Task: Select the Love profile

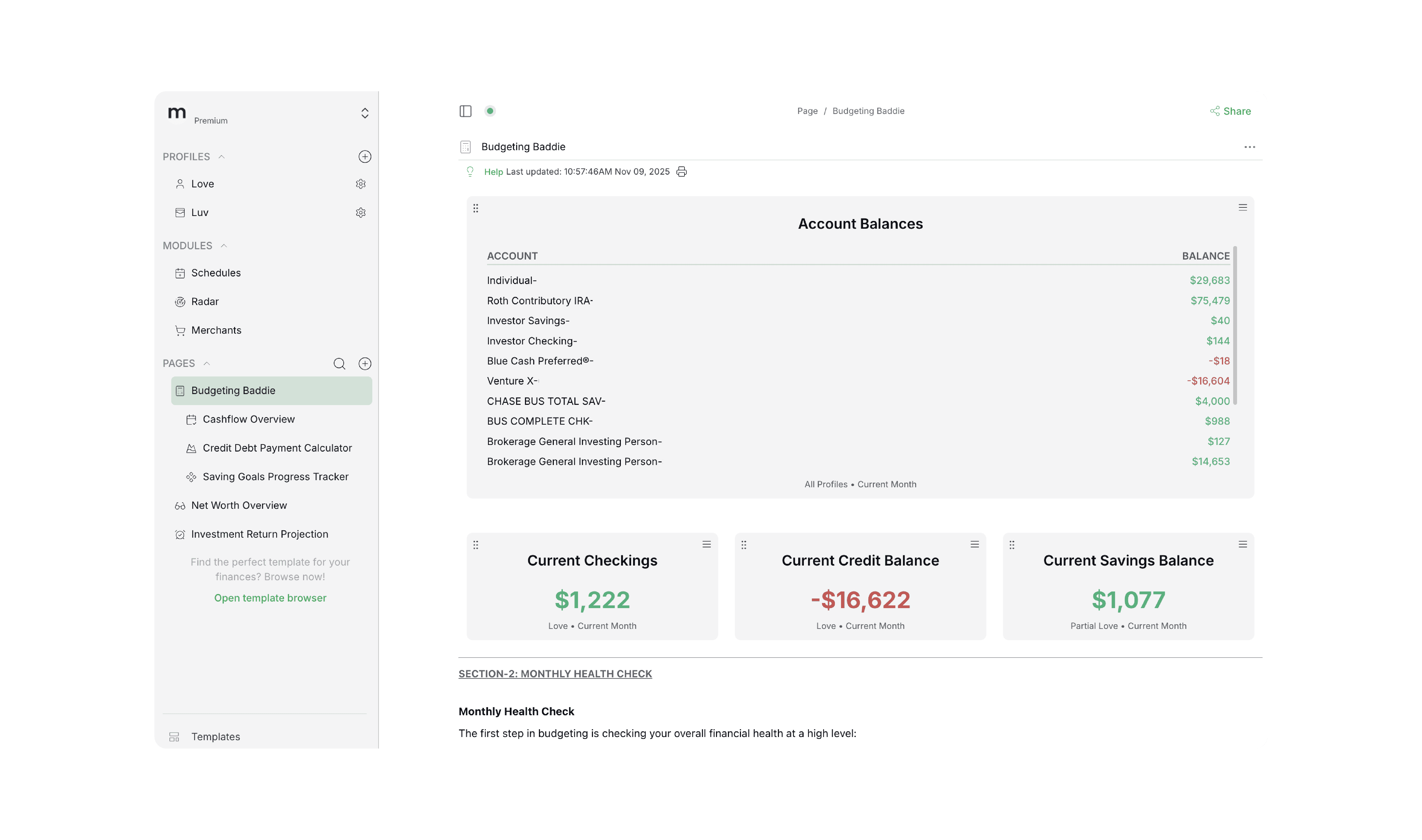Action: point(203,184)
